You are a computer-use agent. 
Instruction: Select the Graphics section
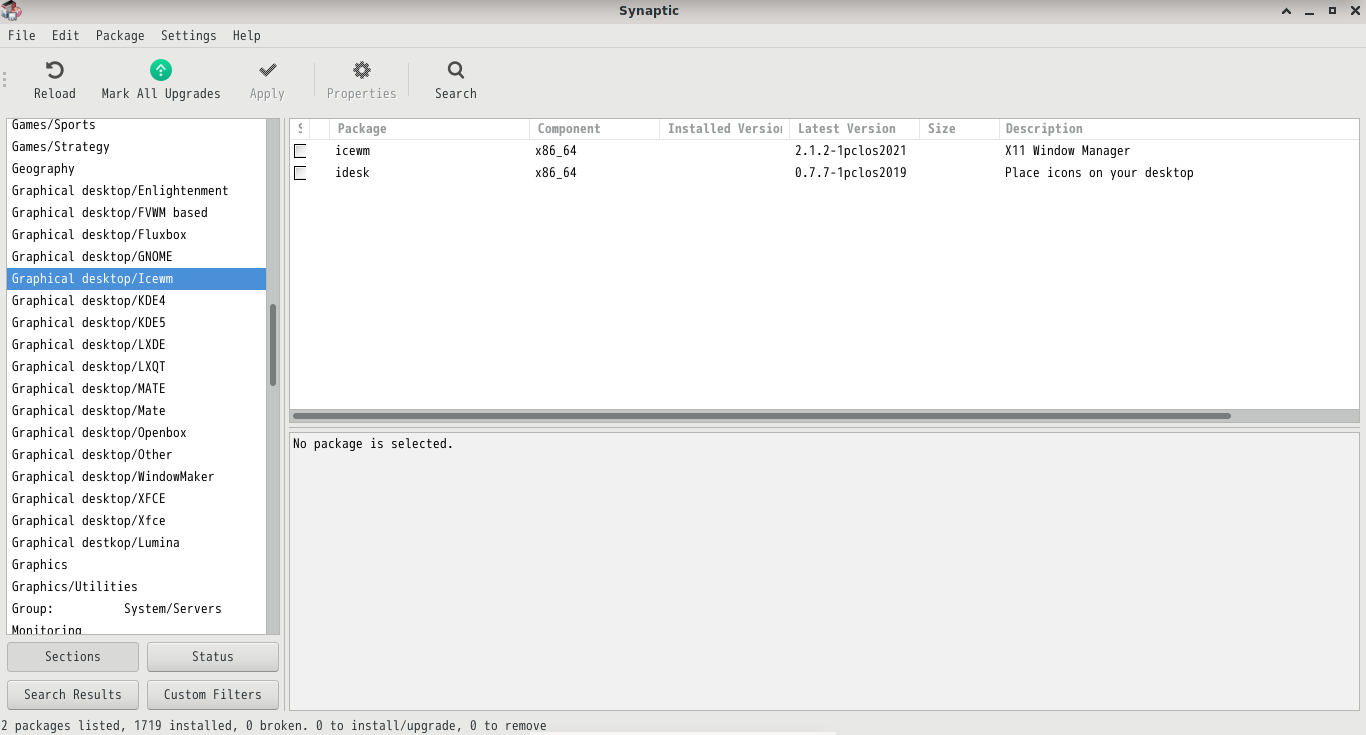click(136, 565)
